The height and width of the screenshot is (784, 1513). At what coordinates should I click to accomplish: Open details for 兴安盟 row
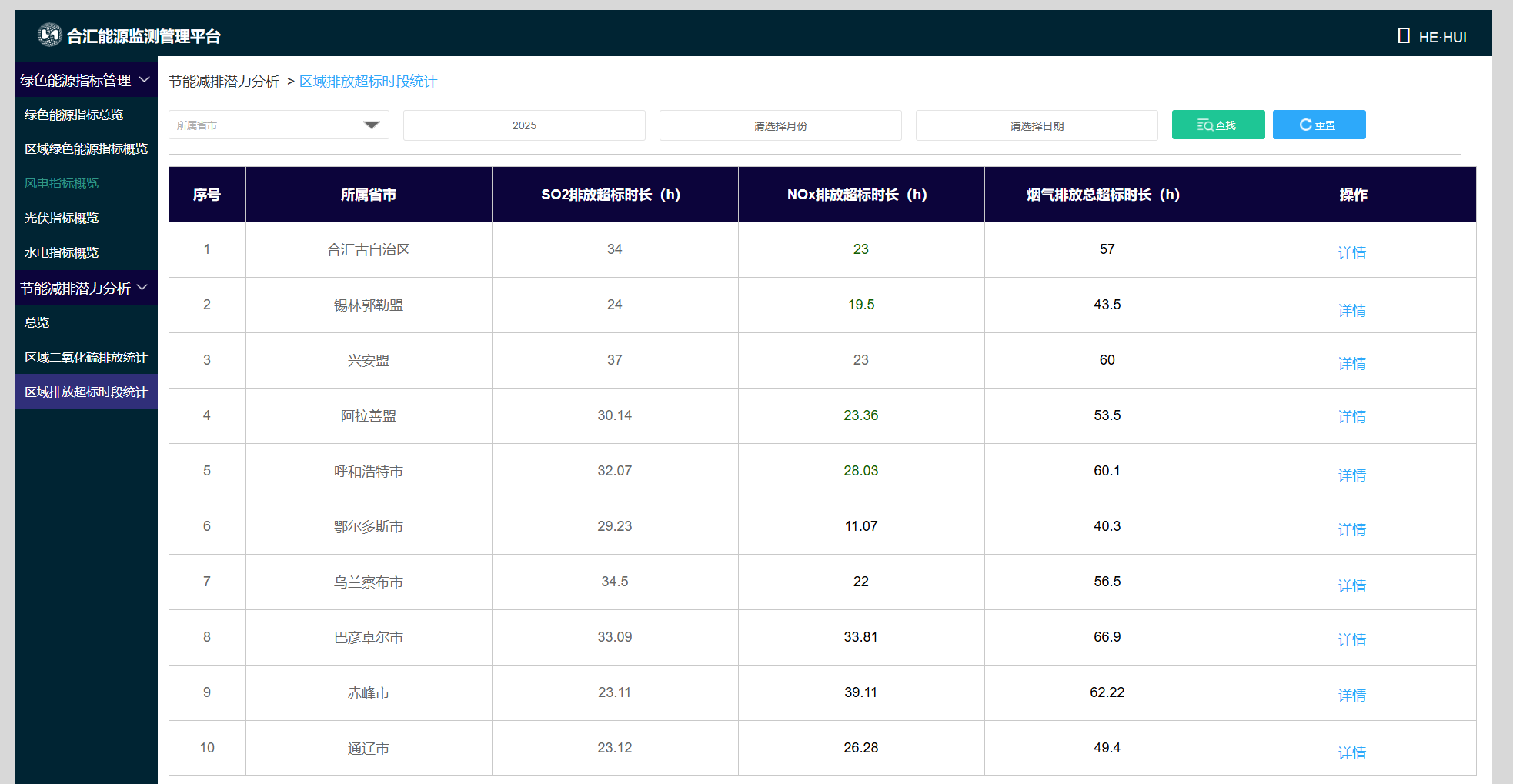click(1351, 363)
